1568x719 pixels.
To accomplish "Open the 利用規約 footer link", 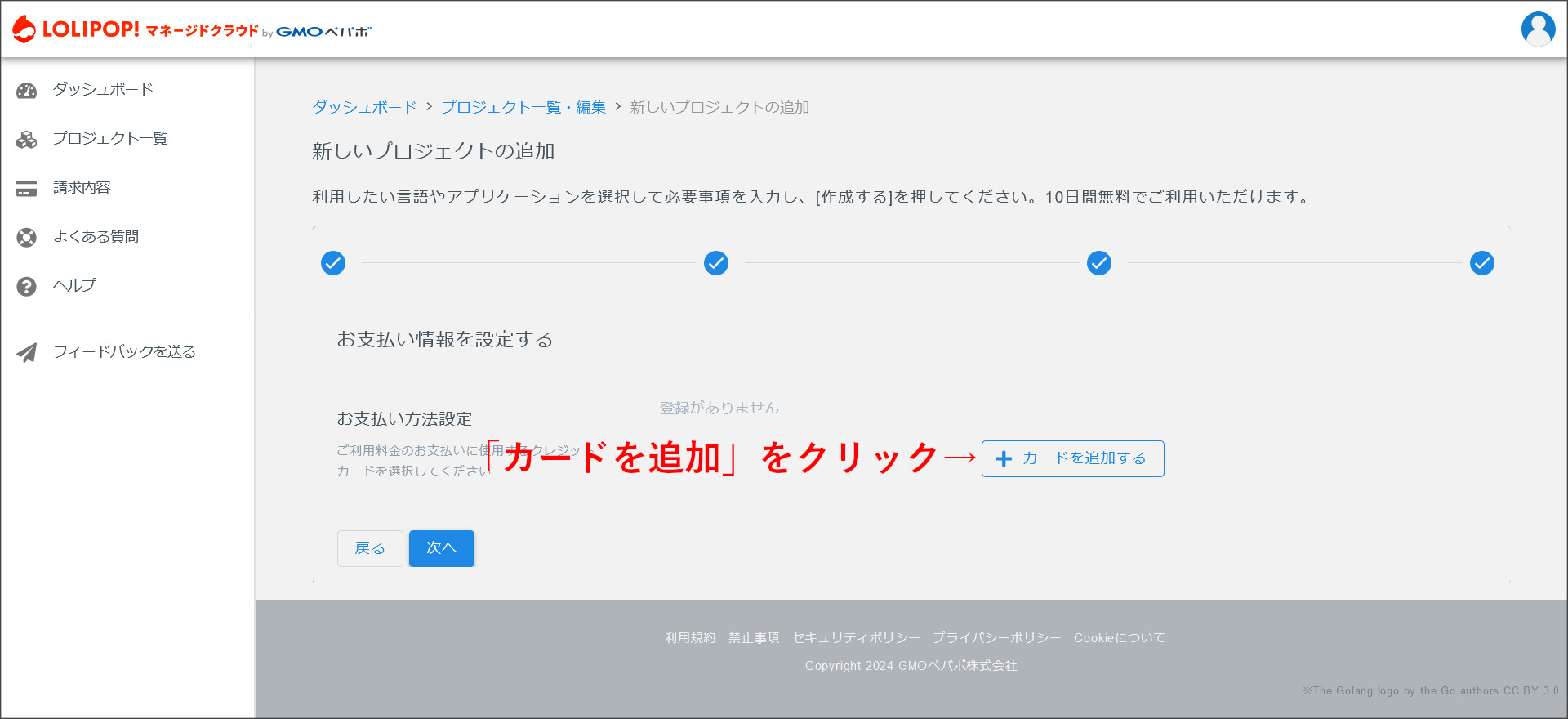I will pyautogui.click(x=690, y=638).
